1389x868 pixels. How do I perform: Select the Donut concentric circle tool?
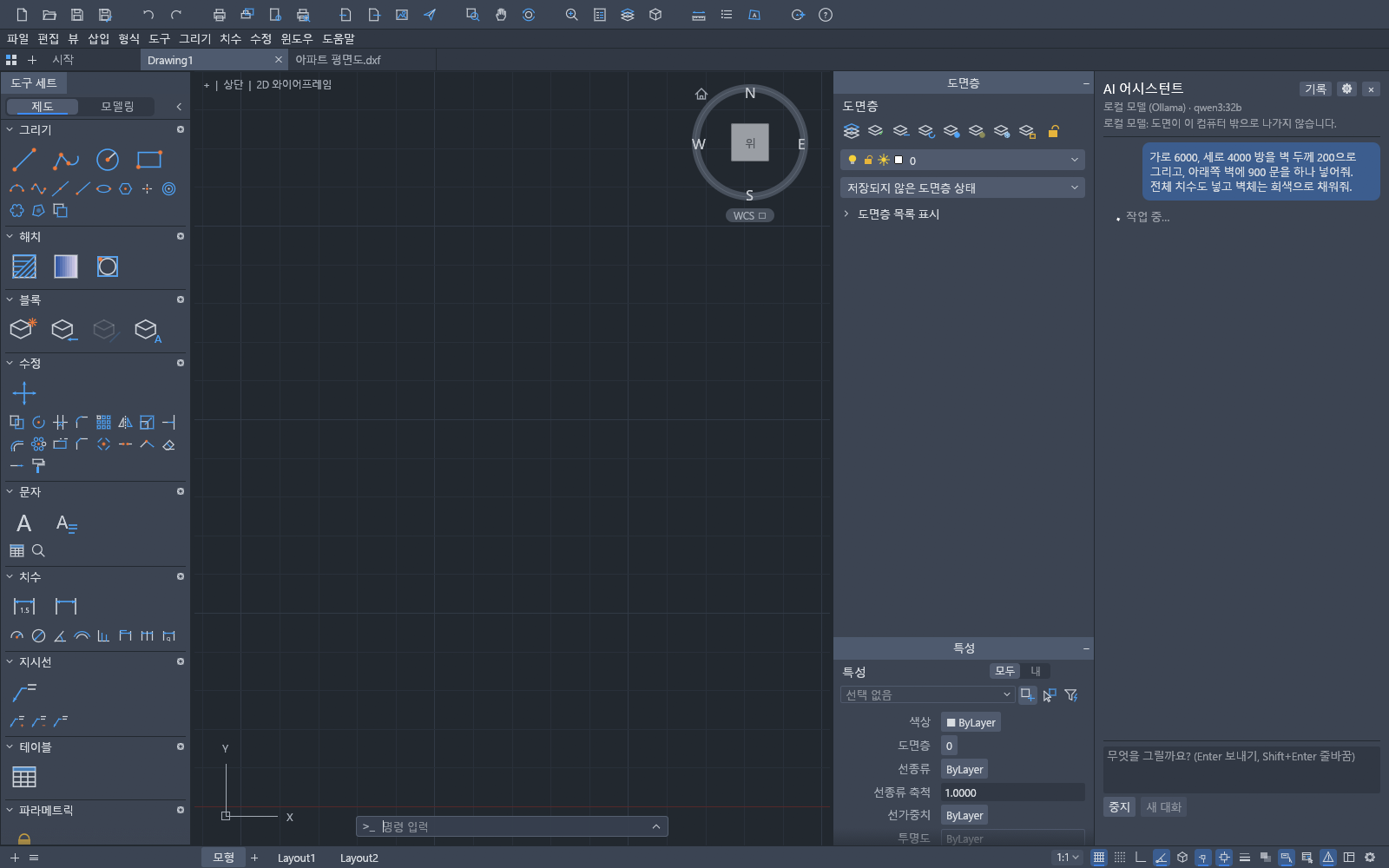[x=169, y=188]
